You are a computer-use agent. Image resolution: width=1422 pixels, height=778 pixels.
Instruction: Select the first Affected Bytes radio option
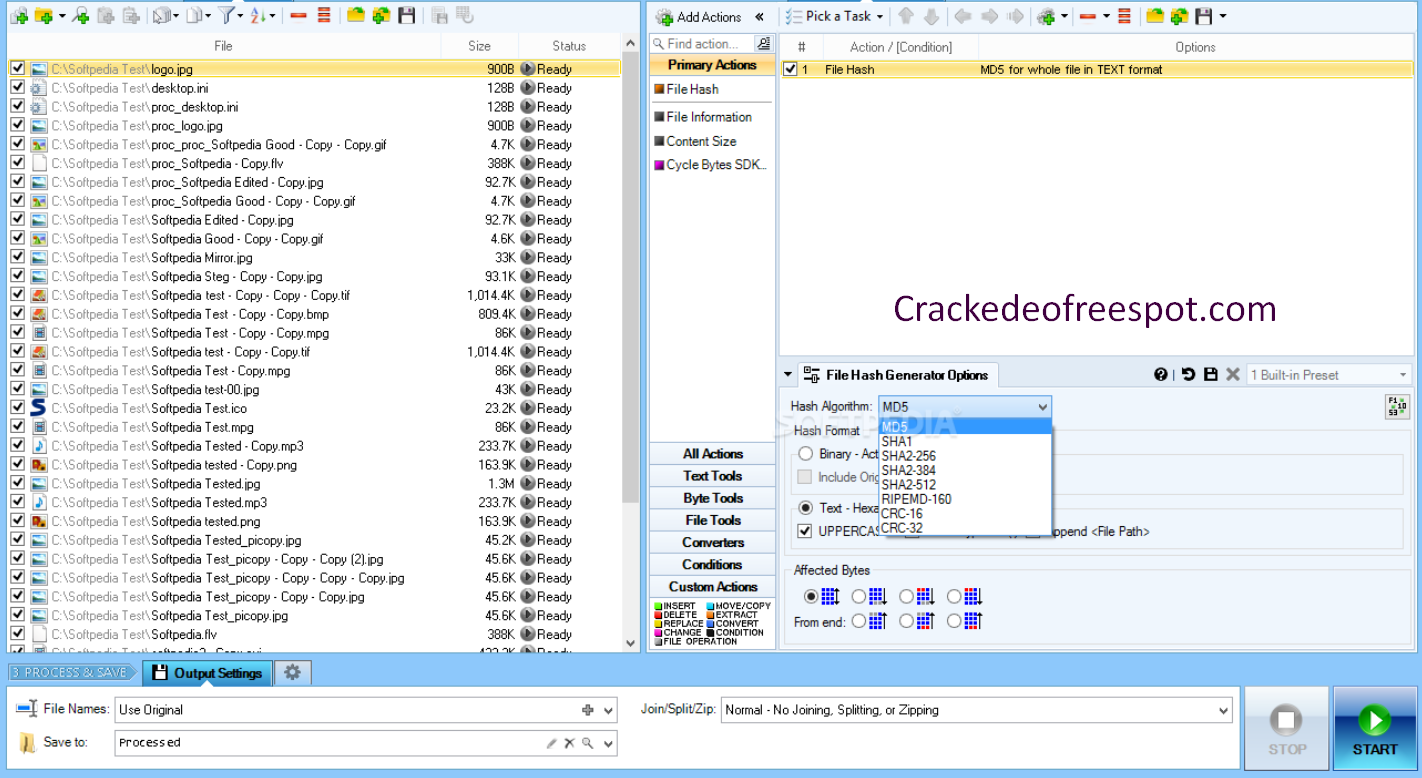point(810,596)
